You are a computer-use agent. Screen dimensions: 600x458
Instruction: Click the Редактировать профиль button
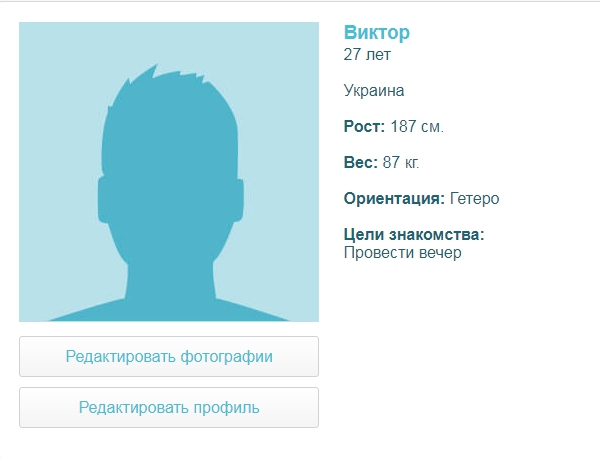click(x=169, y=407)
